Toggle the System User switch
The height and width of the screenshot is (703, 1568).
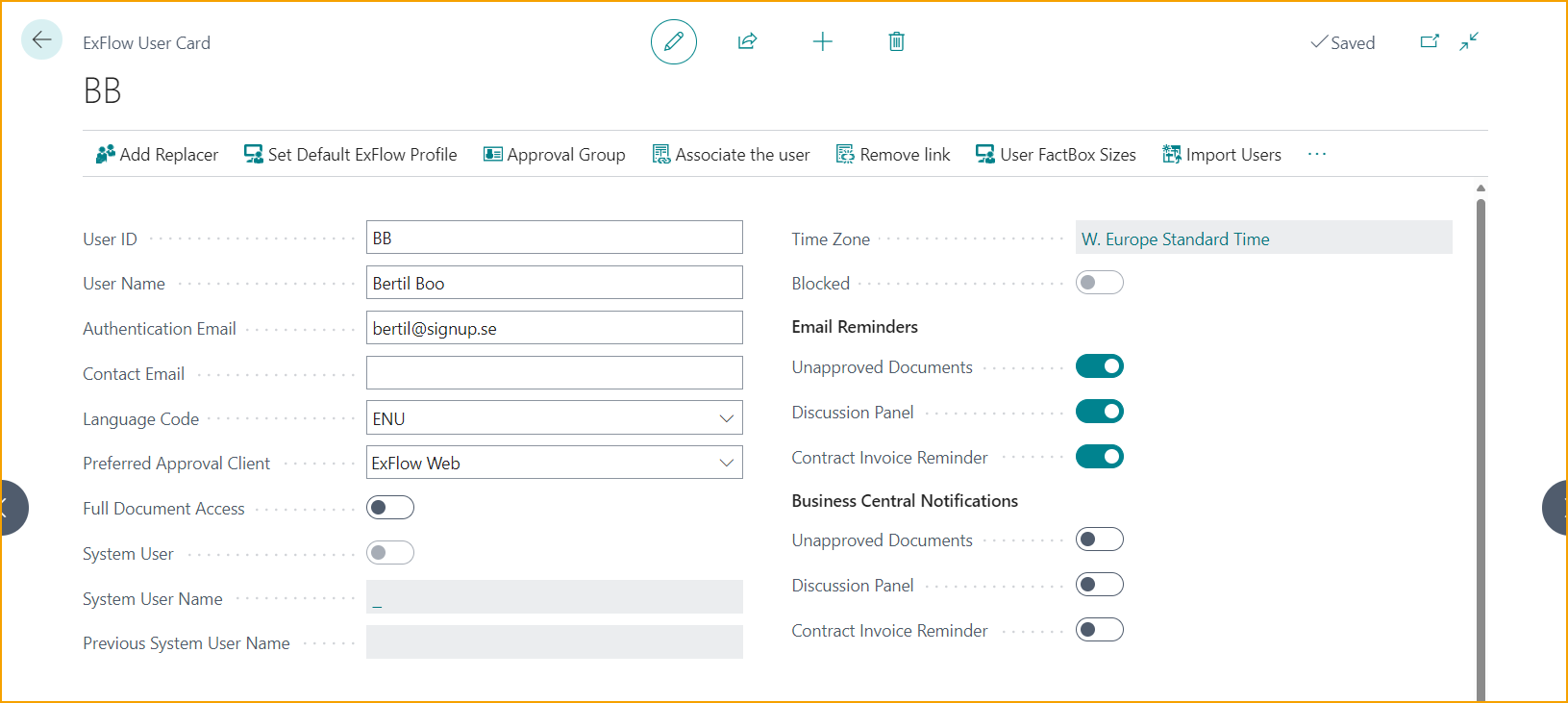390,553
